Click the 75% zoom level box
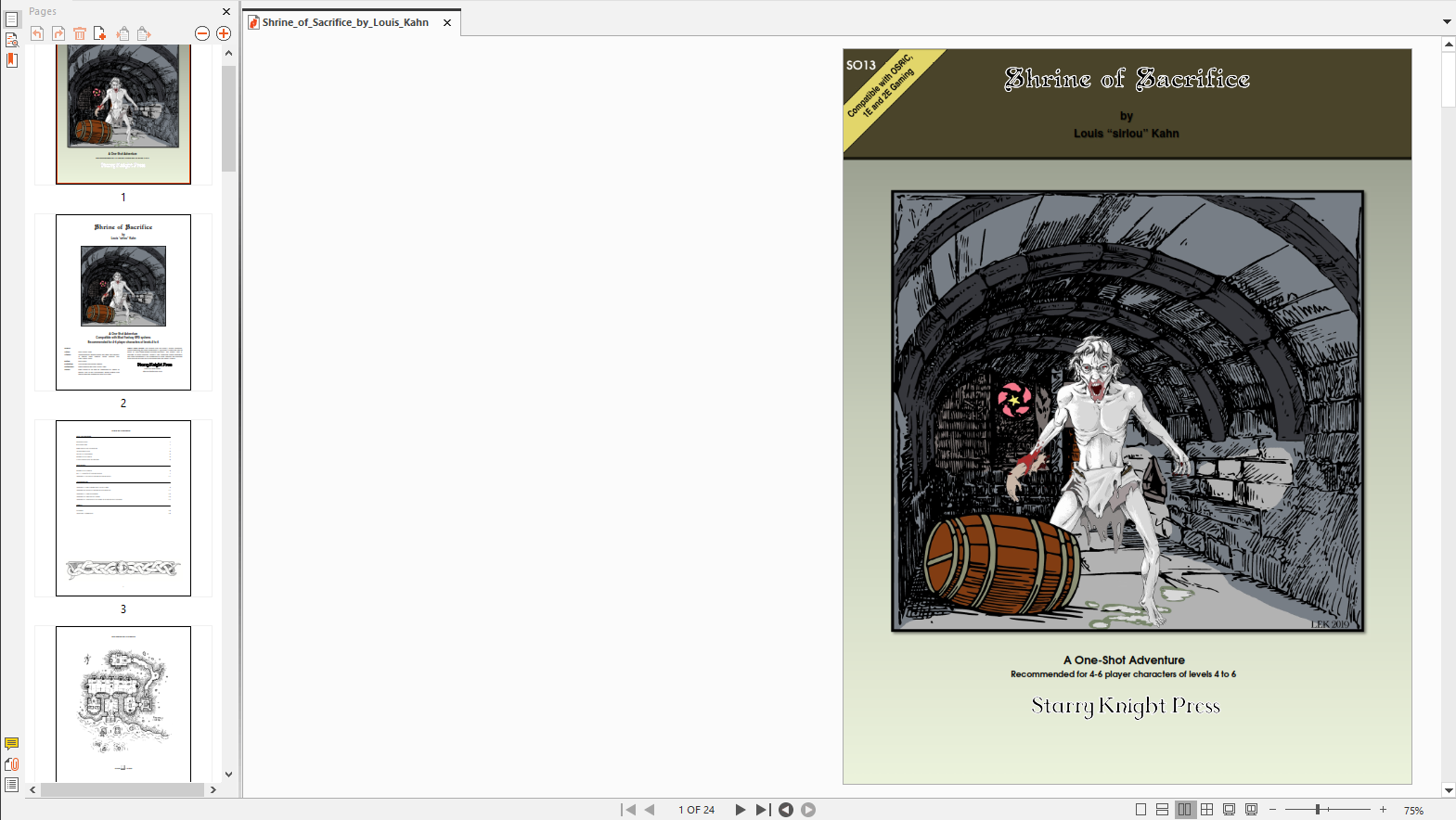The width and height of the screenshot is (1456, 820). [x=1413, y=810]
